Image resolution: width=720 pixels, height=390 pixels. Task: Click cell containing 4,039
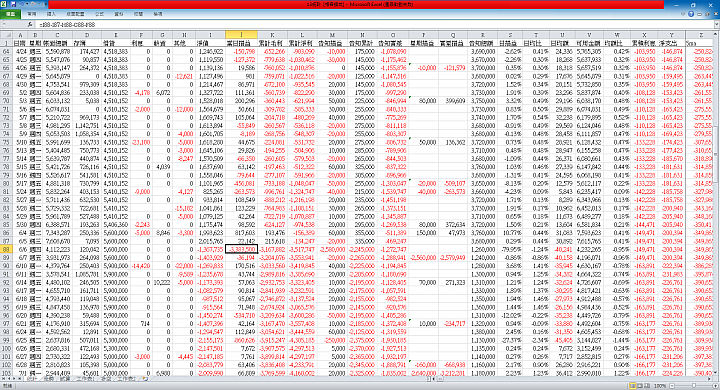[163, 167]
